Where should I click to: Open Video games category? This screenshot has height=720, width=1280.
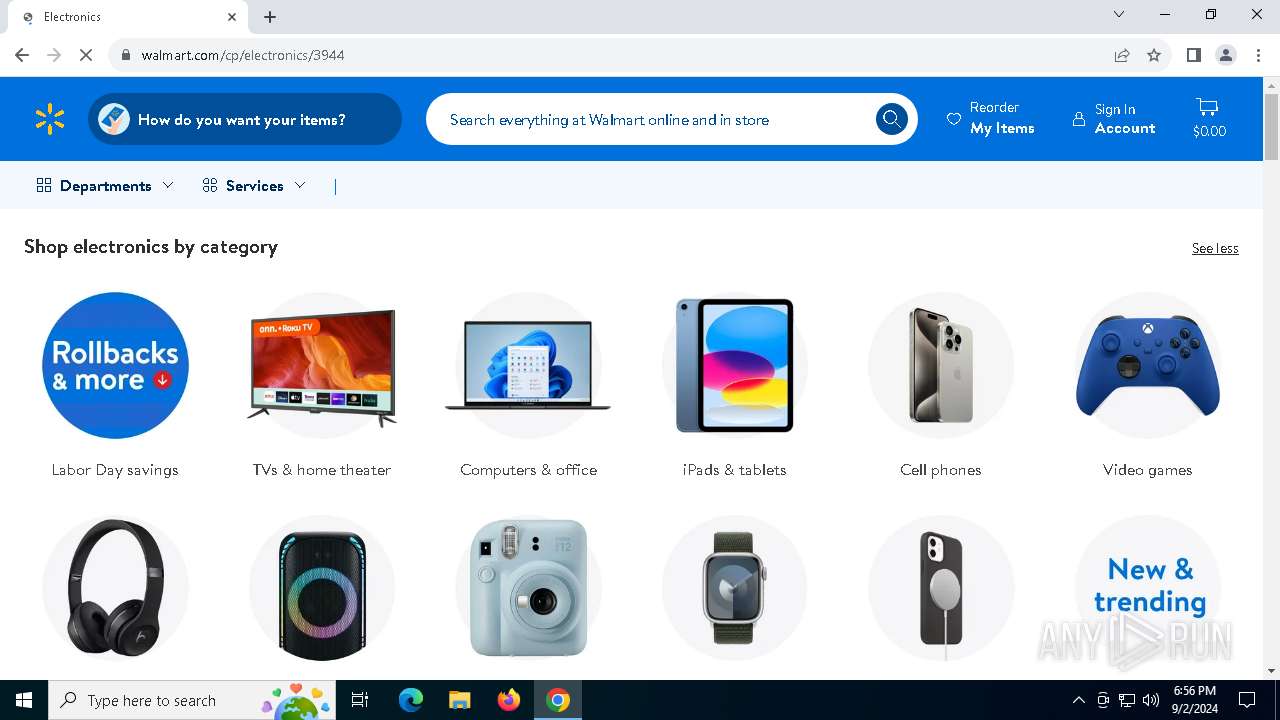click(1148, 385)
